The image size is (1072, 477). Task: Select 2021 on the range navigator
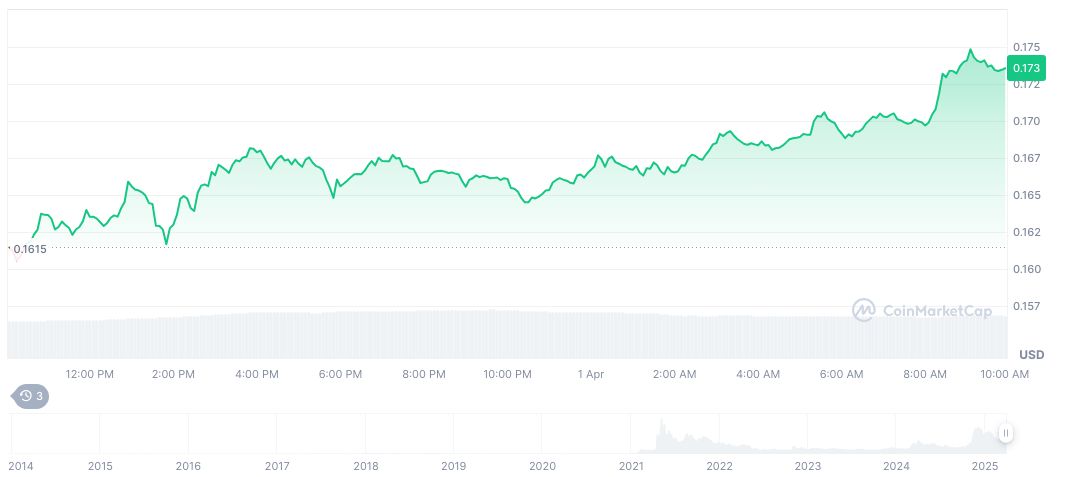(630, 466)
